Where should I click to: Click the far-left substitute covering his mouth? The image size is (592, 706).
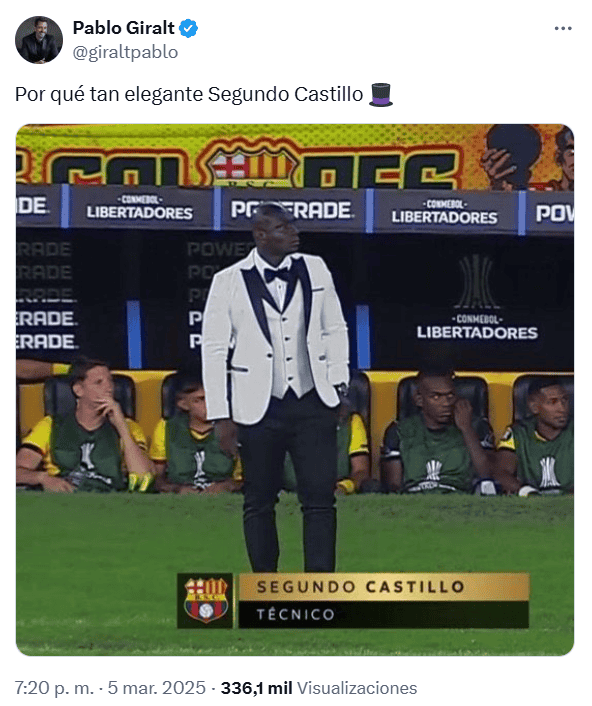tap(85, 428)
